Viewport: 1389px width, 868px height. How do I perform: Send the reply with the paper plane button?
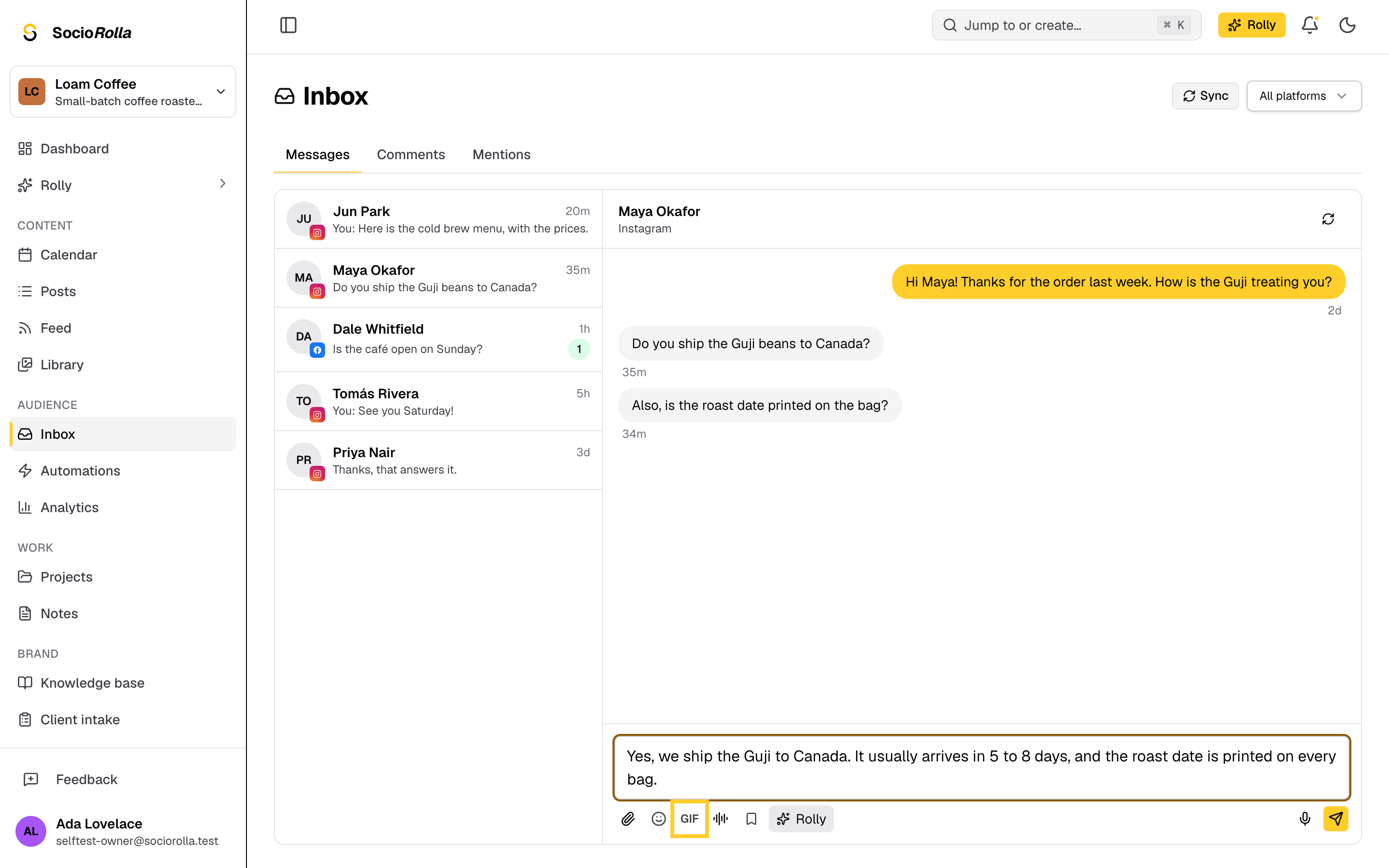(x=1335, y=819)
